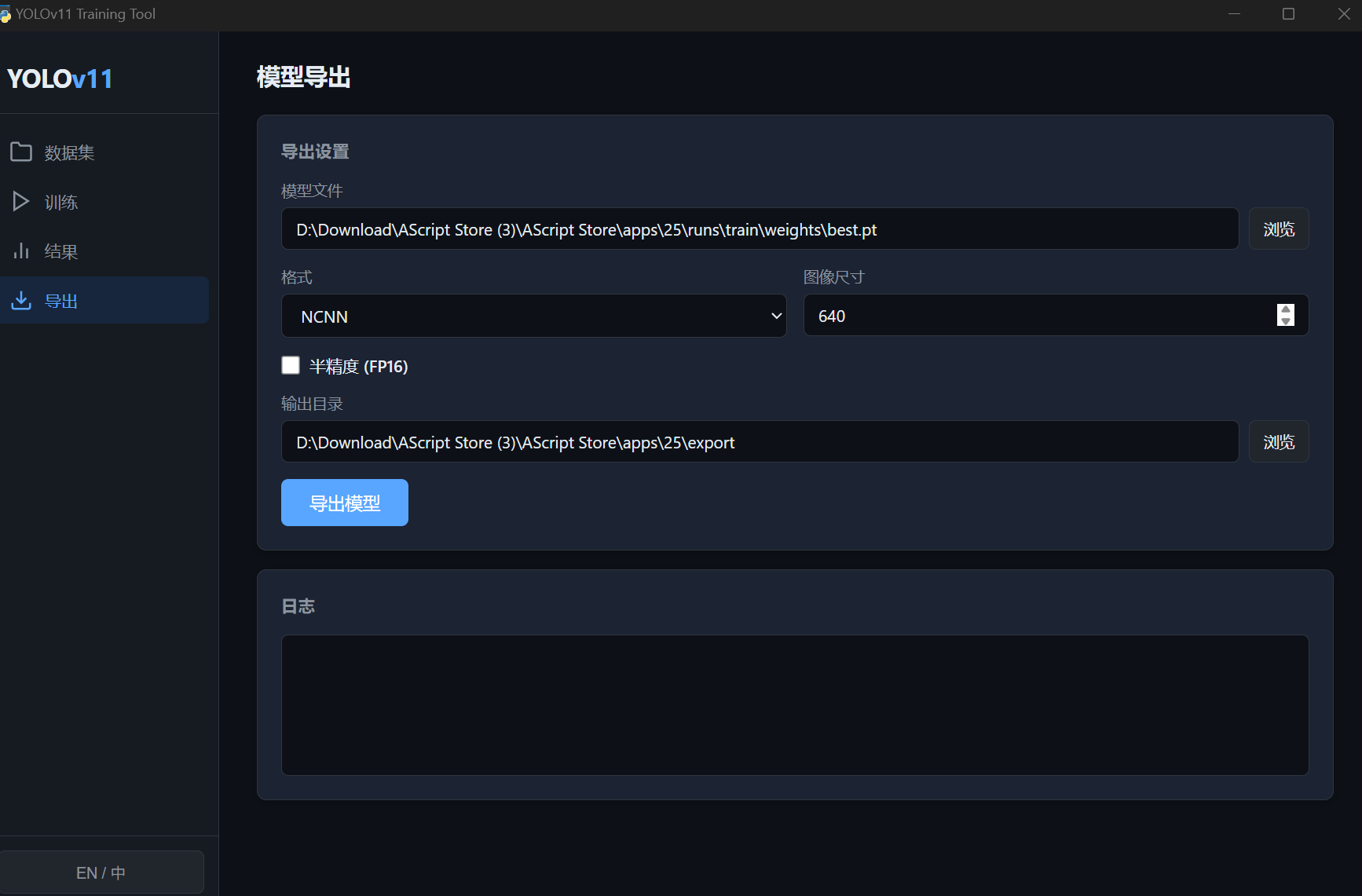1362x896 pixels.
Task: Browse for the model file path
Action: point(1278,229)
